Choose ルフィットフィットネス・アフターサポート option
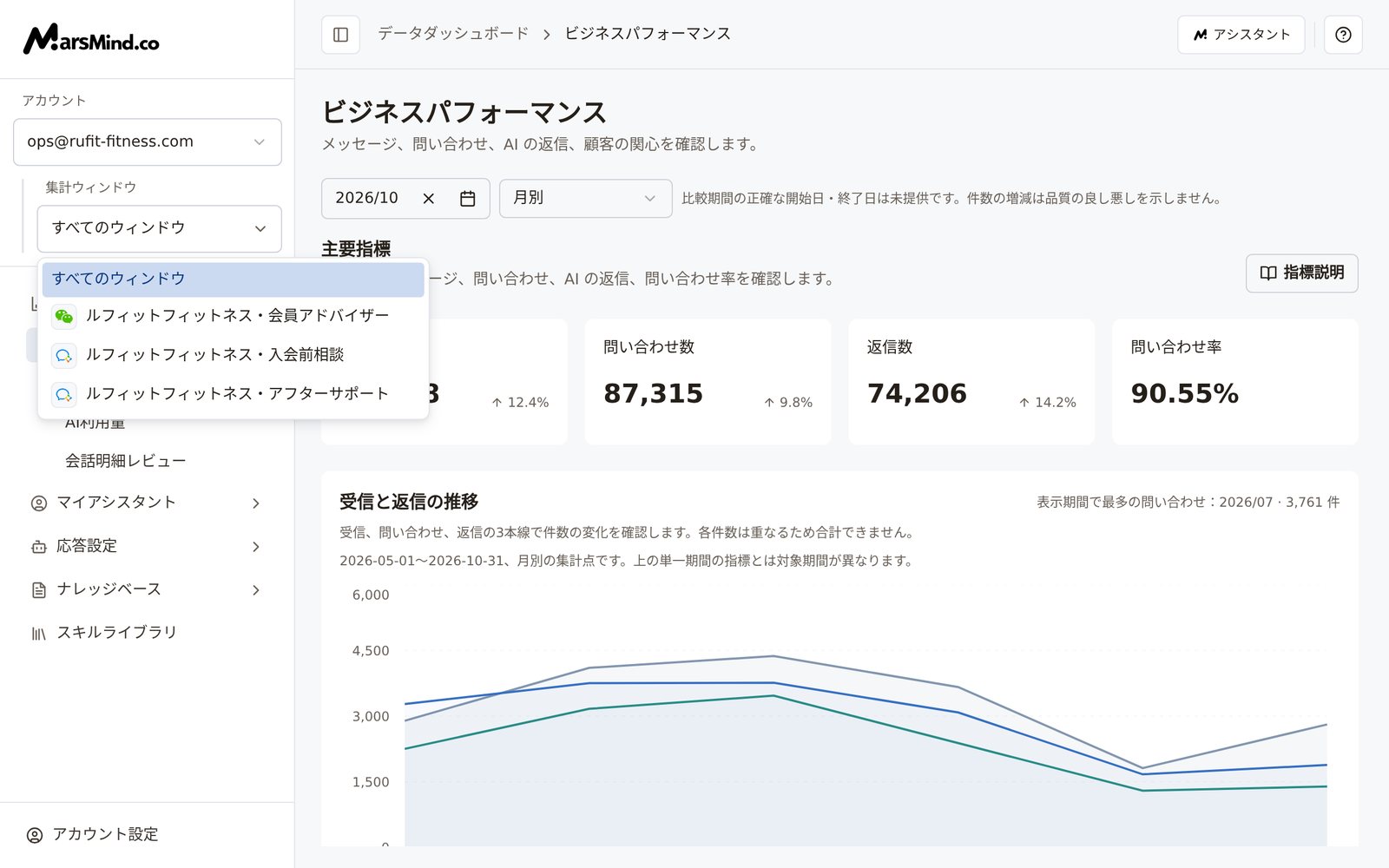 [234, 394]
